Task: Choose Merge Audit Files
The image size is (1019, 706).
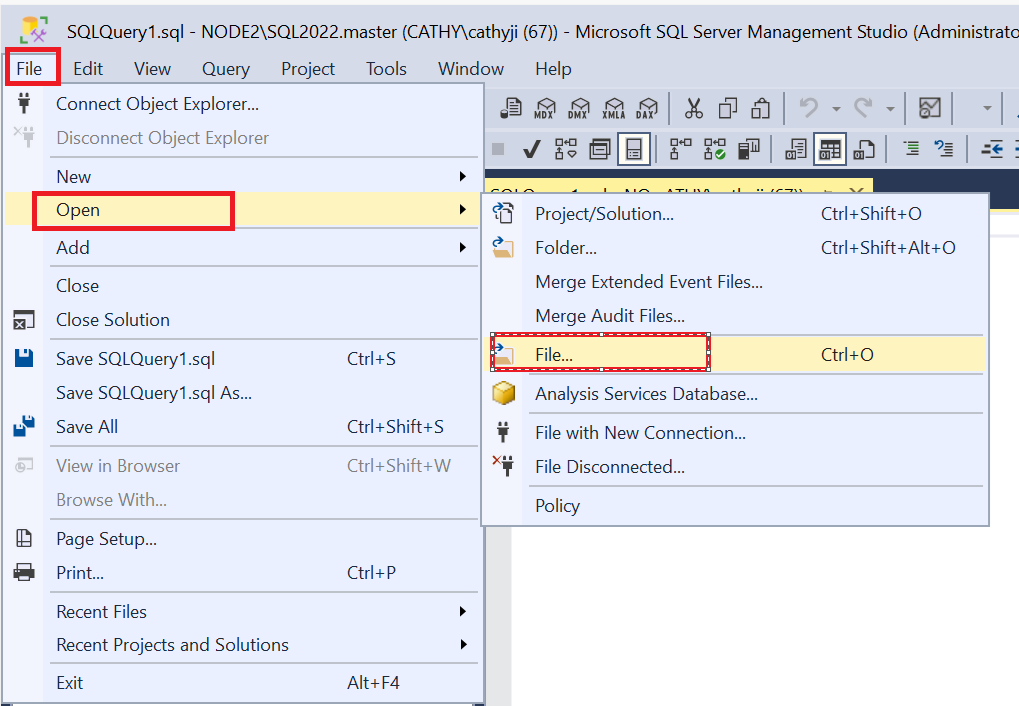Action: (x=735, y=316)
